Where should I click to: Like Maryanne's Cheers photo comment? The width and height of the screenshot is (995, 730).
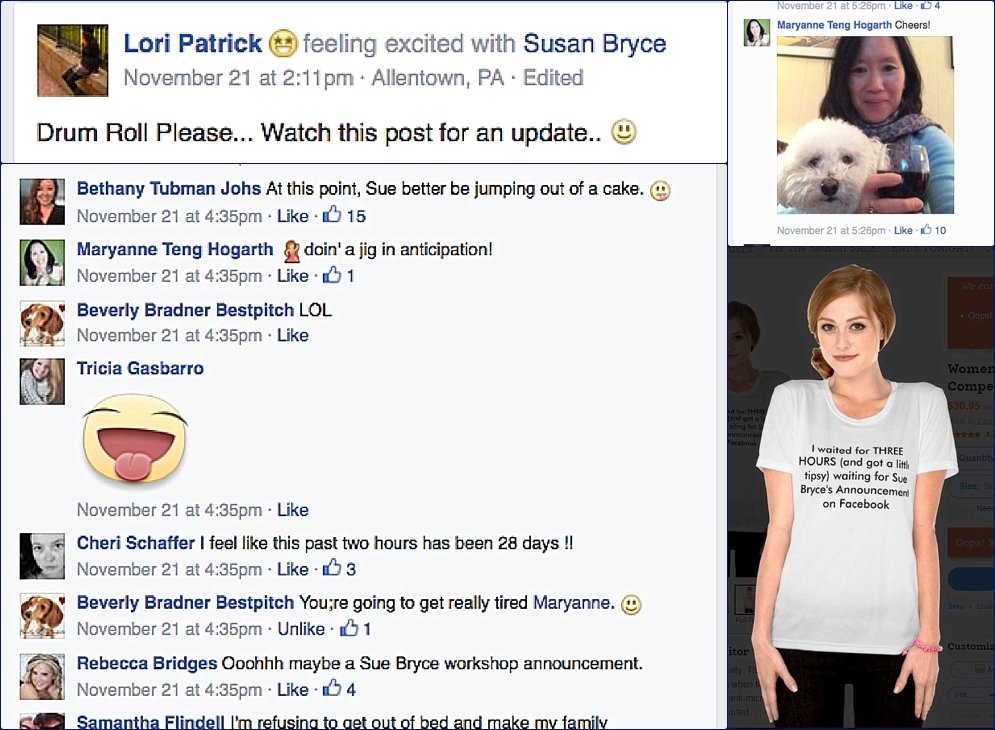point(903,230)
